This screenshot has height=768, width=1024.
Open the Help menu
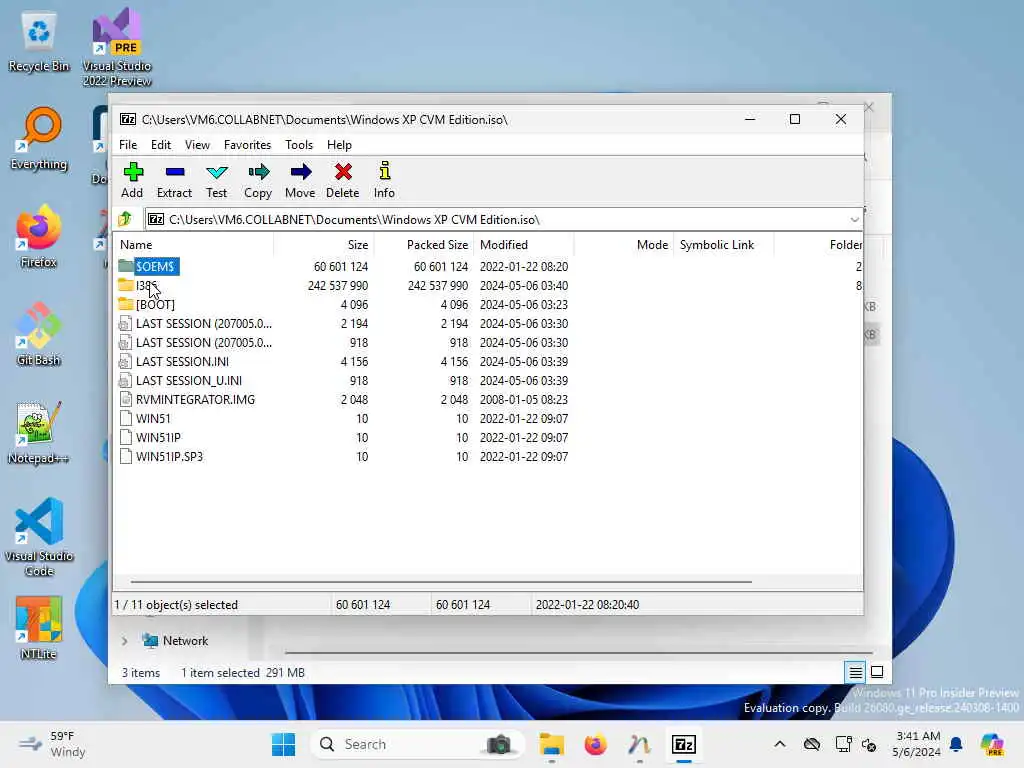(340, 145)
